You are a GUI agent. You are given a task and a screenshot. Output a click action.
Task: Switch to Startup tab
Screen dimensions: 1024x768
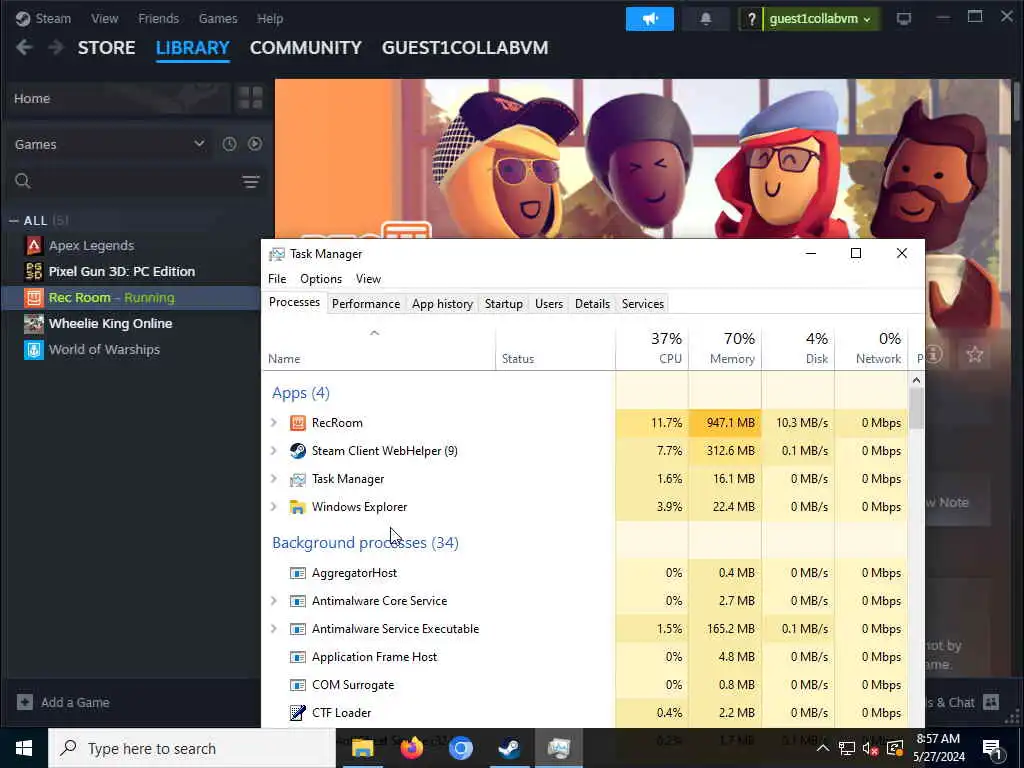click(x=504, y=304)
